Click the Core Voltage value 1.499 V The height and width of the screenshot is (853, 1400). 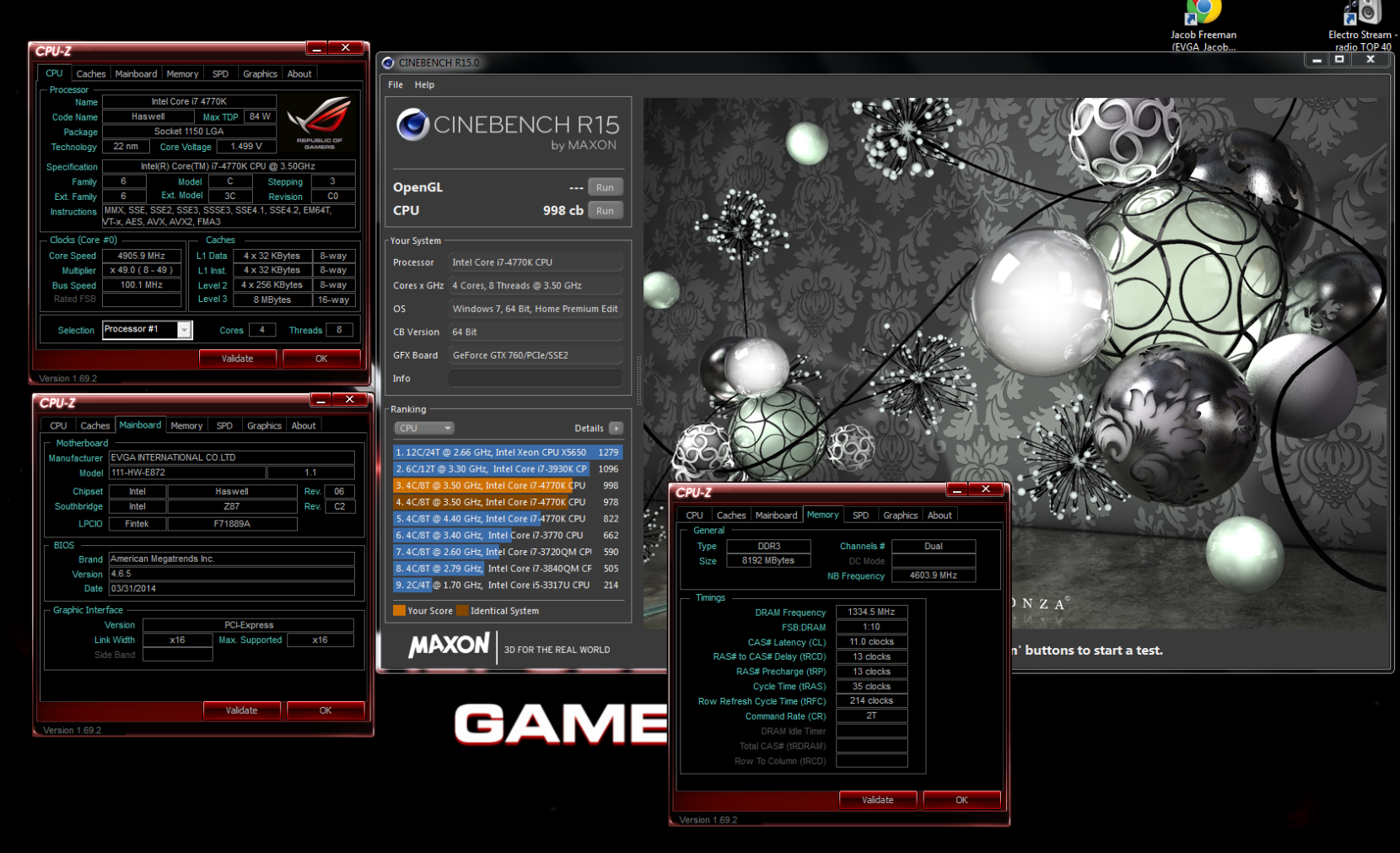(246, 146)
